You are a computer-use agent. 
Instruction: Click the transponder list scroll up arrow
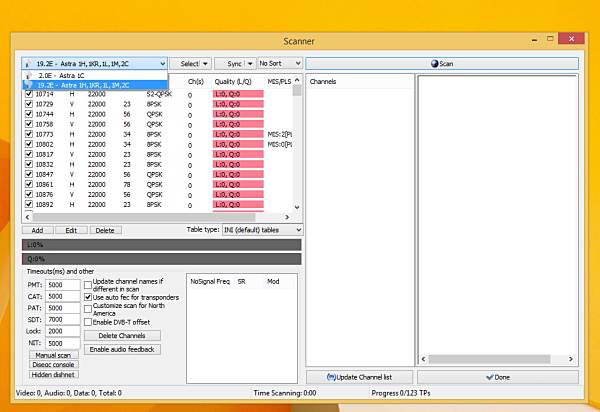pos(297,80)
